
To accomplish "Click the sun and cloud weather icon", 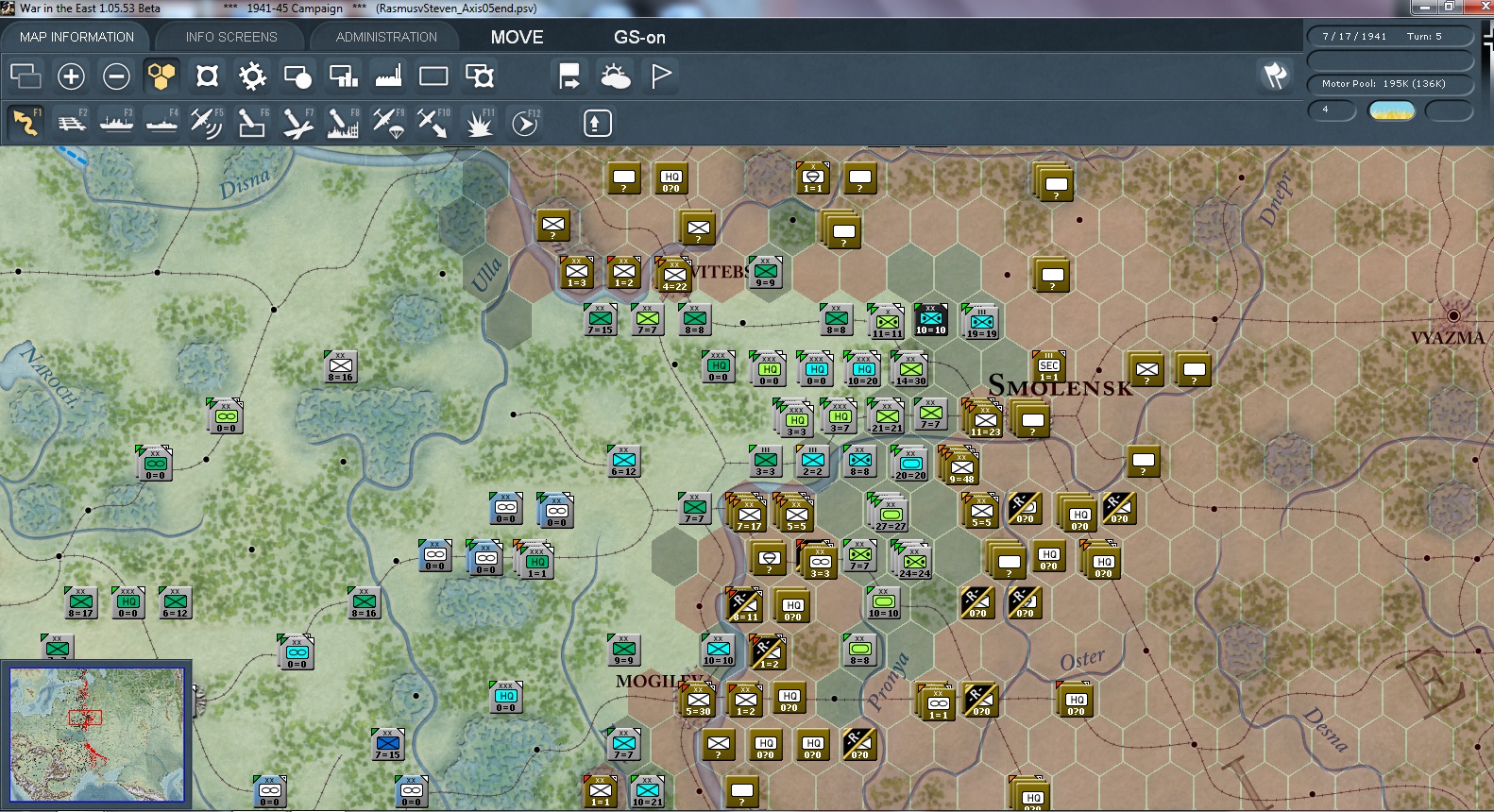I will coord(615,76).
